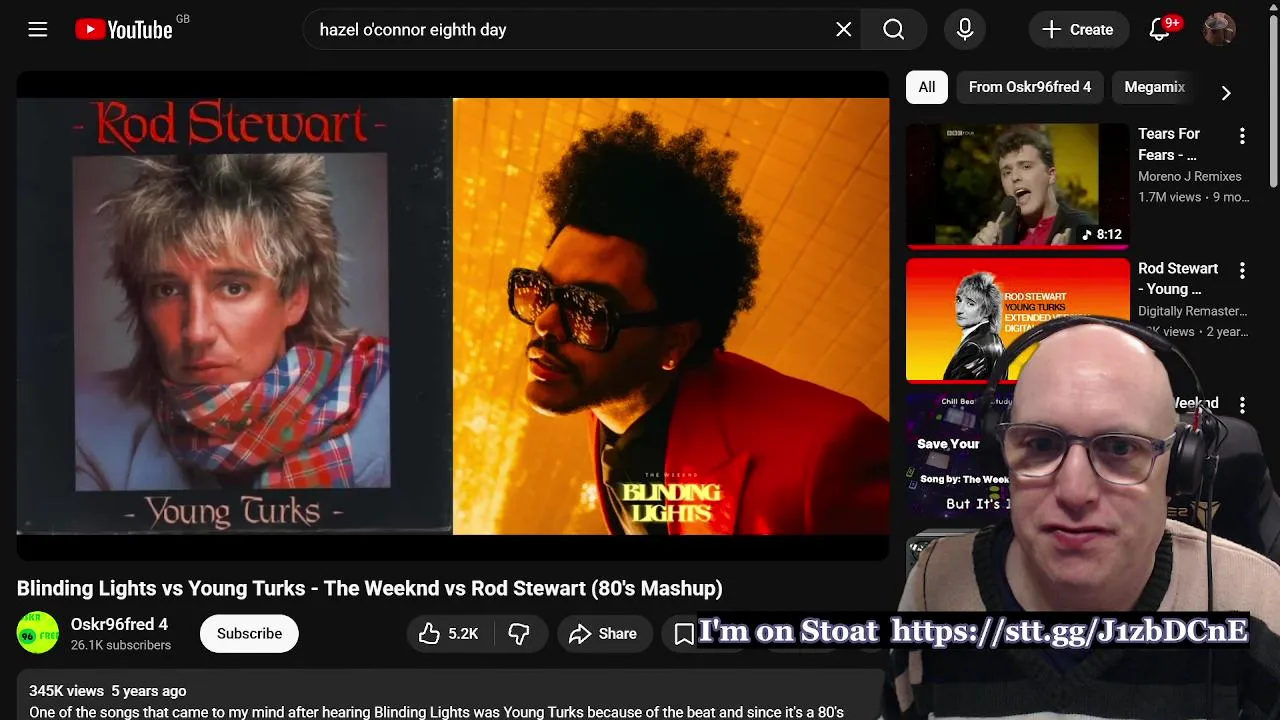Viewport: 1280px width, 720px height.
Task: Show more filter chips arrow
Action: [1226, 92]
